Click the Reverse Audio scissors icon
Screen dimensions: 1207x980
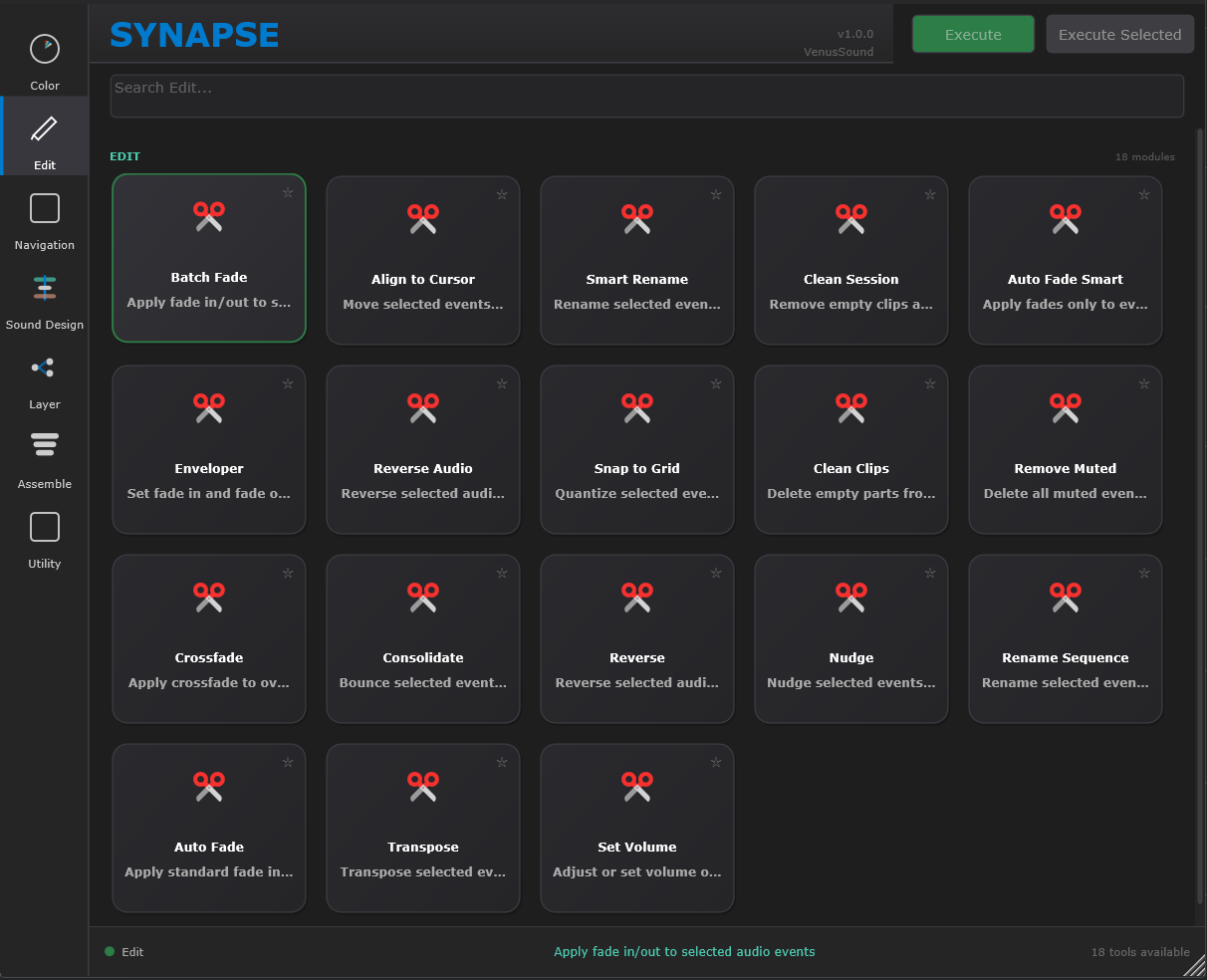[423, 407]
